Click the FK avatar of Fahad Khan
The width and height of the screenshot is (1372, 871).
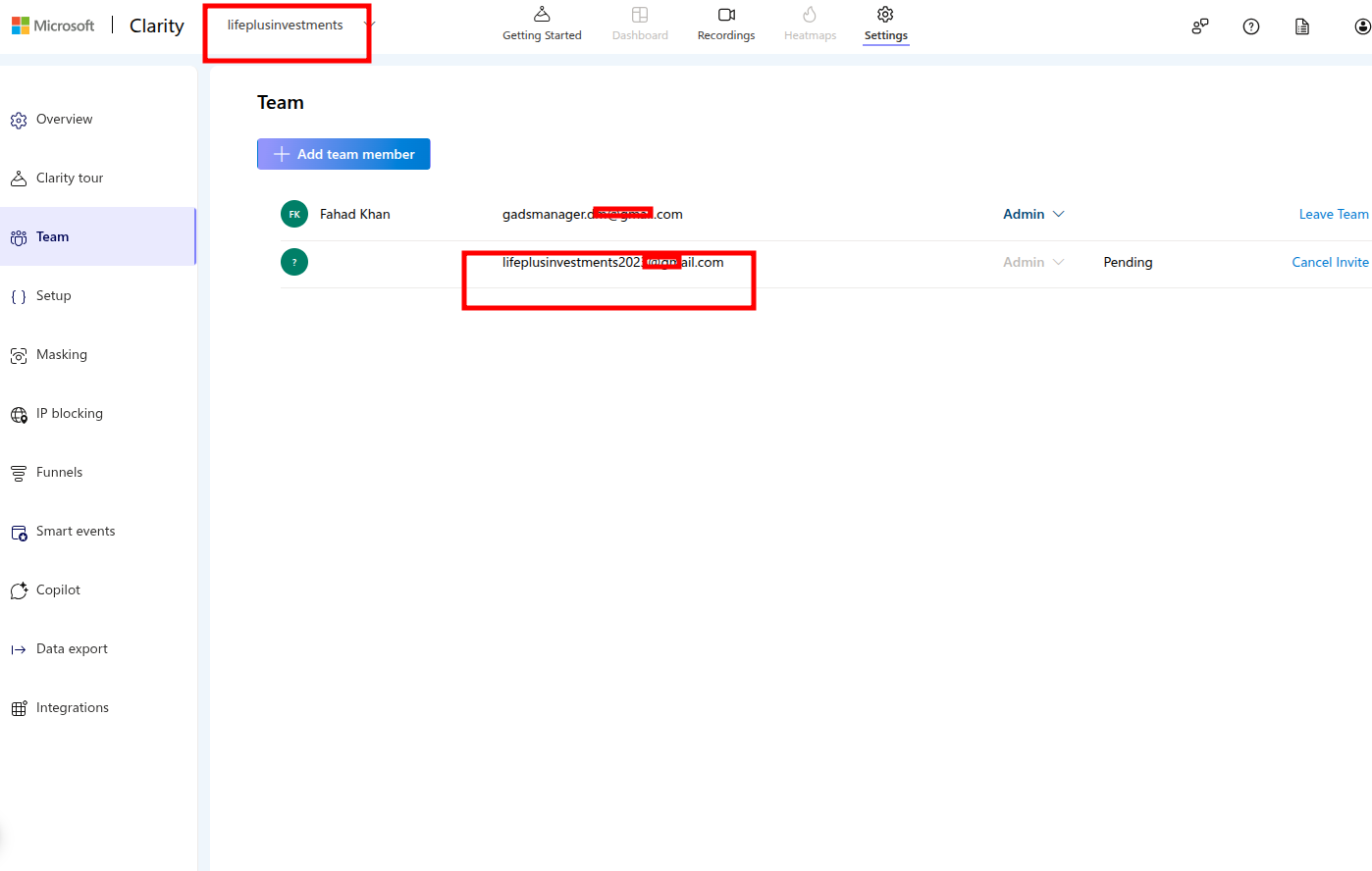294,214
